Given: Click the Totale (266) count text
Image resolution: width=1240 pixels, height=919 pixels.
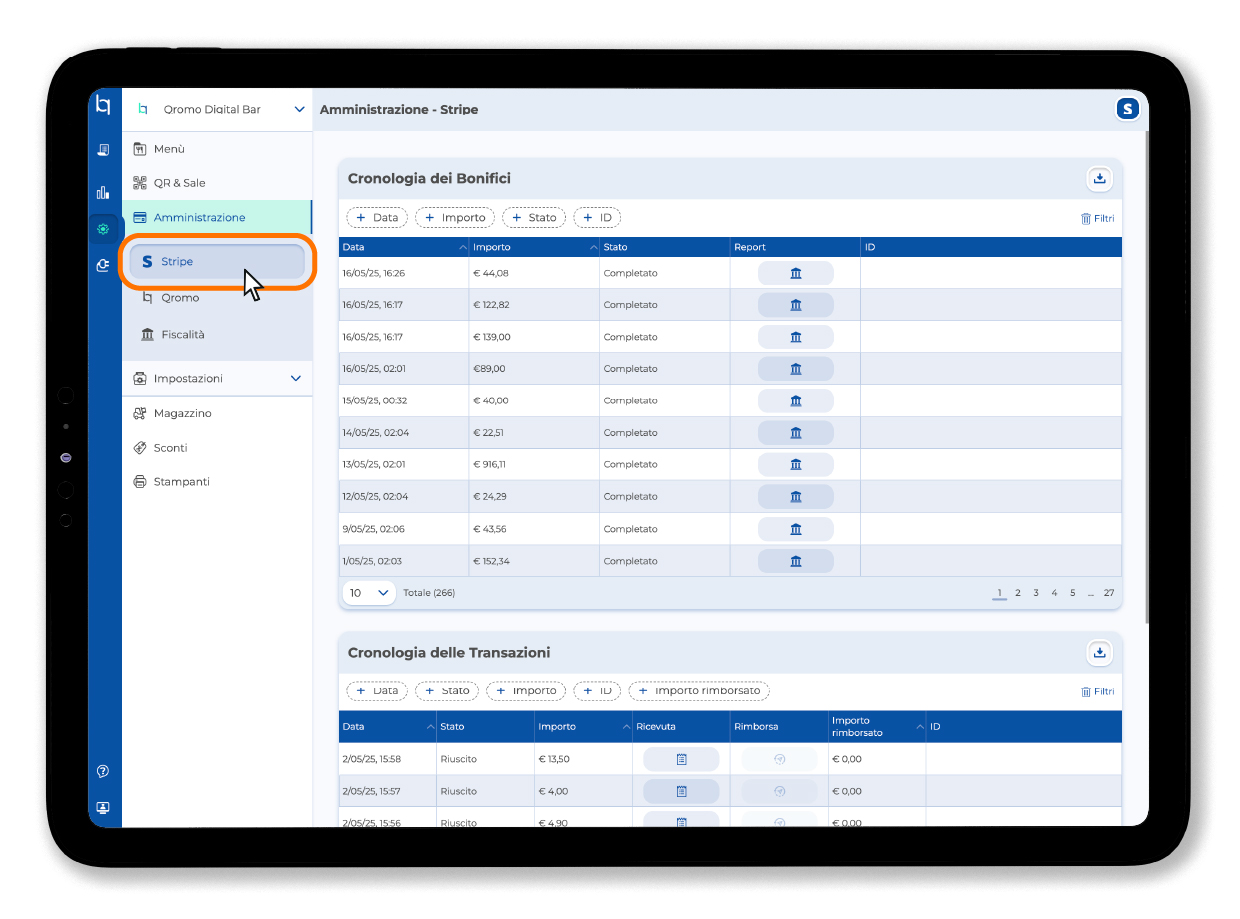Looking at the screenshot, I should (x=429, y=593).
